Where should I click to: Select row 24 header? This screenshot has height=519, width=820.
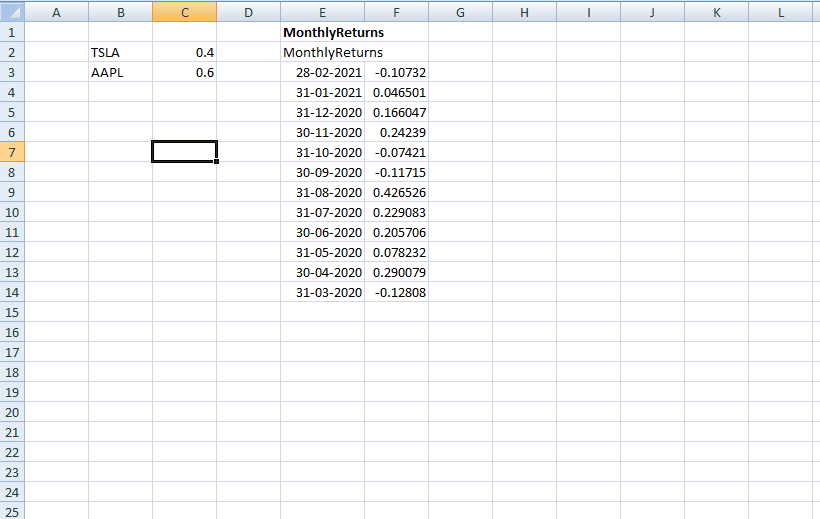12,492
